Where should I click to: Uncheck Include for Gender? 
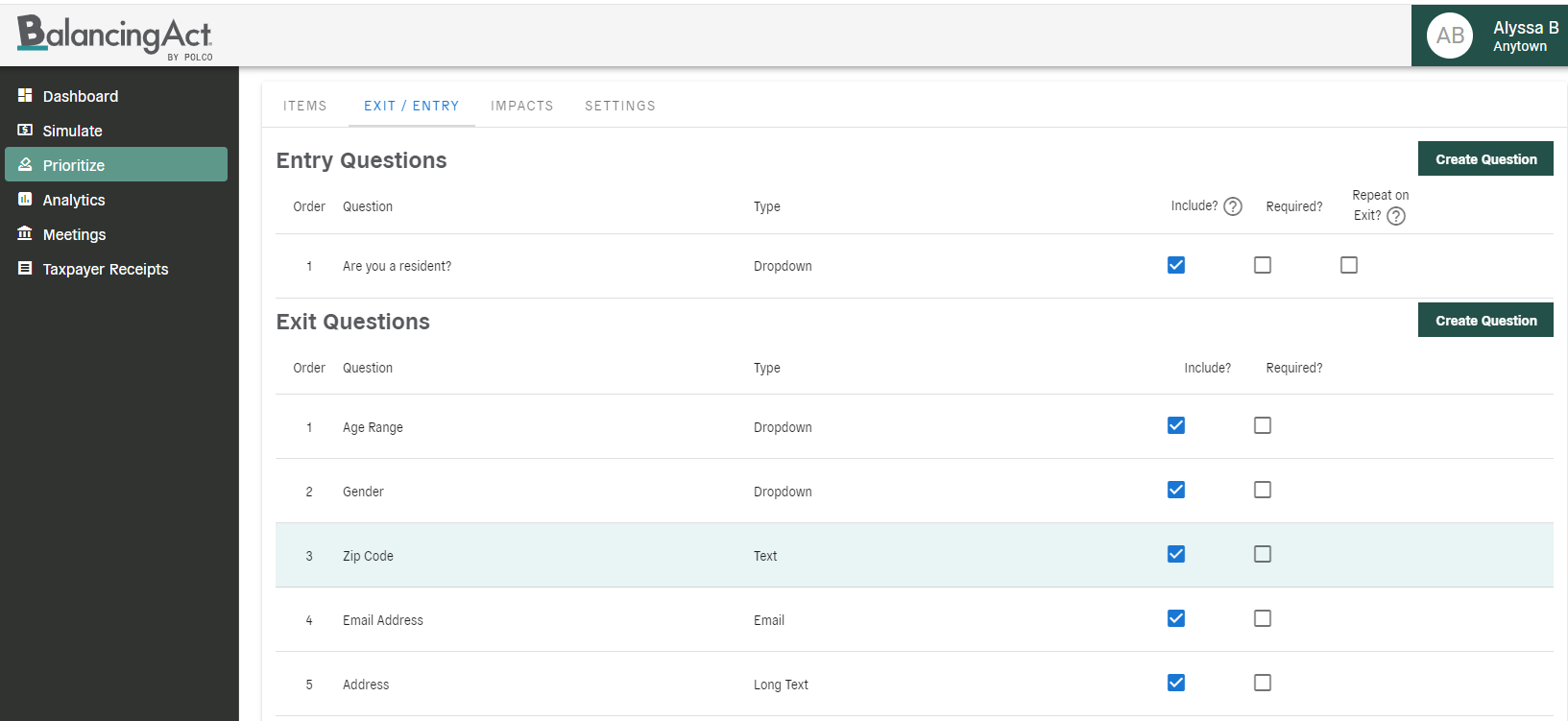click(1176, 490)
